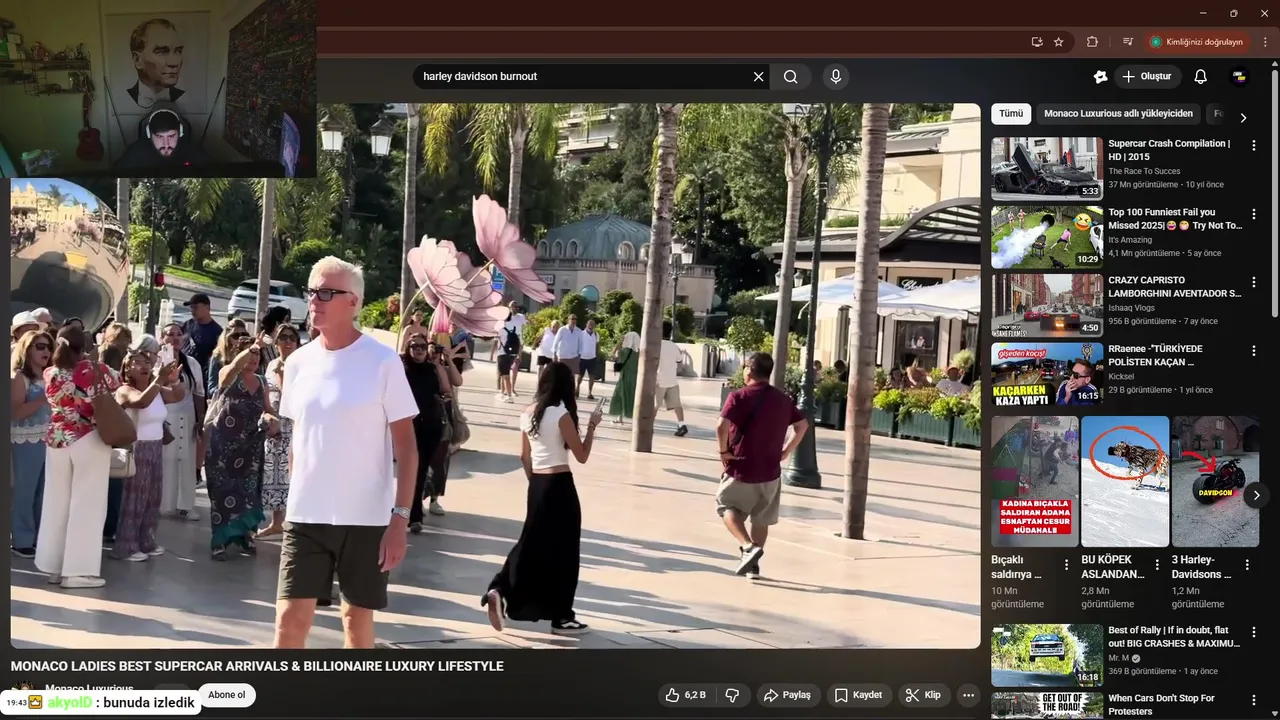Click the Oluştur create button
The width and height of the screenshot is (1280, 720).
pos(1147,77)
